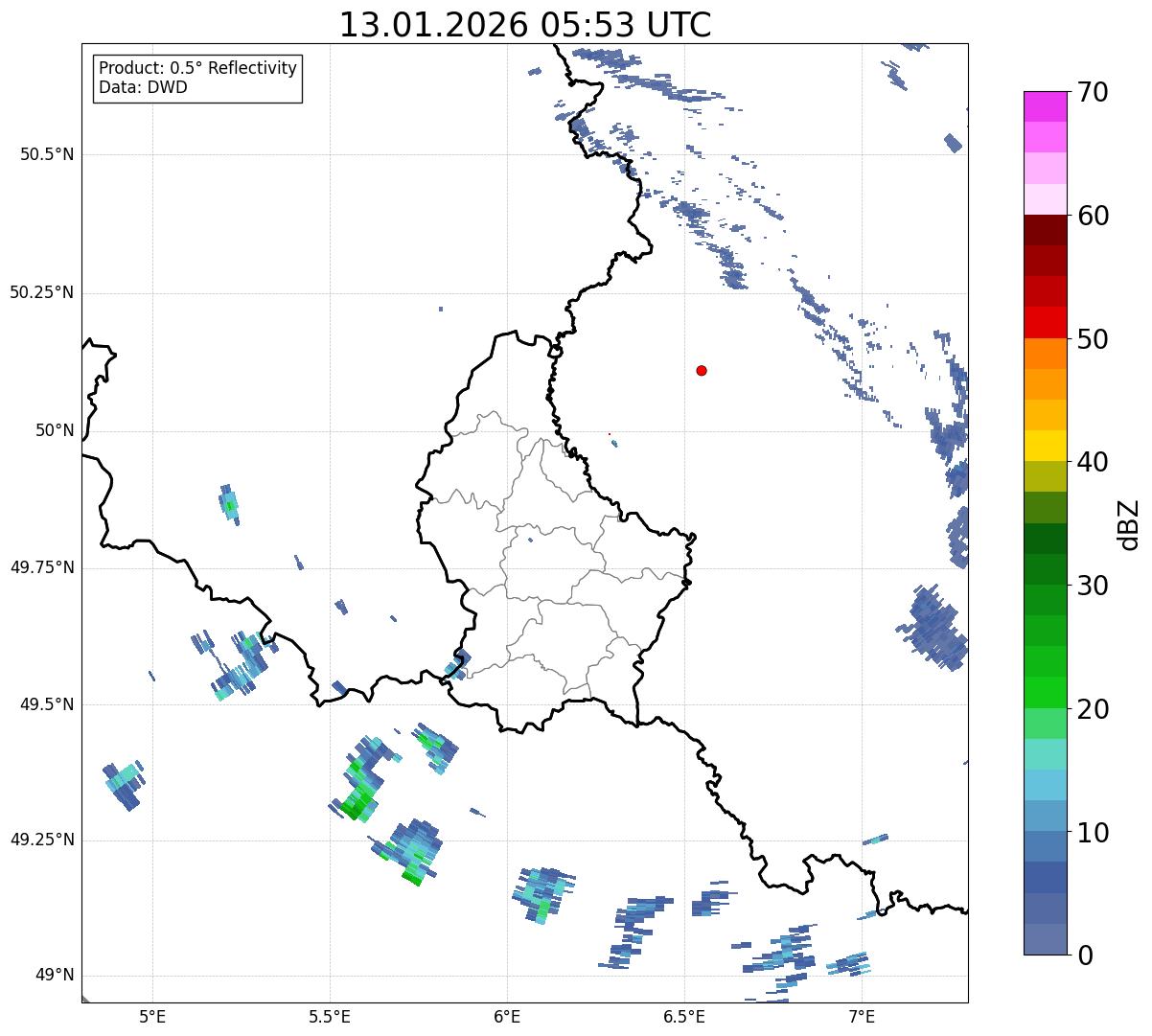Click the red location marker dot
Viewport: 1152px width, 1036px height.
[702, 370]
